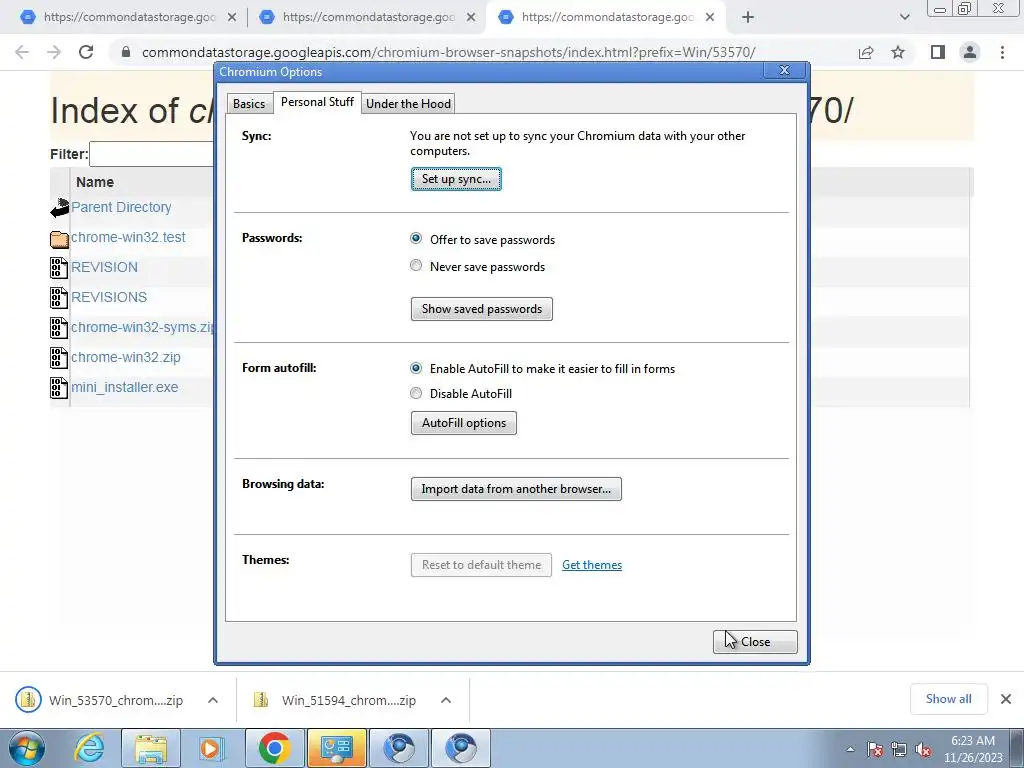This screenshot has height=768, width=1024.
Task: Select the Personal Stuff tab
Action: coord(317,102)
